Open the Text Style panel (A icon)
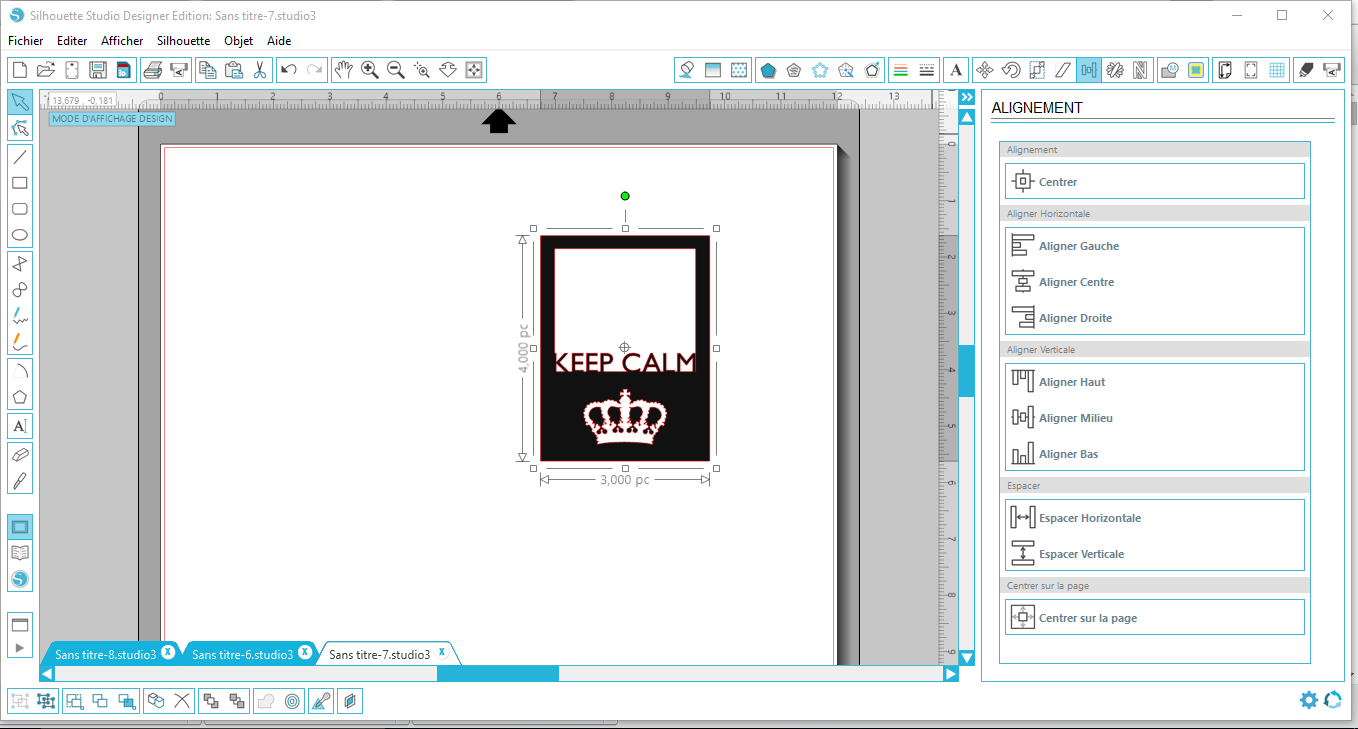 [x=956, y=70]
